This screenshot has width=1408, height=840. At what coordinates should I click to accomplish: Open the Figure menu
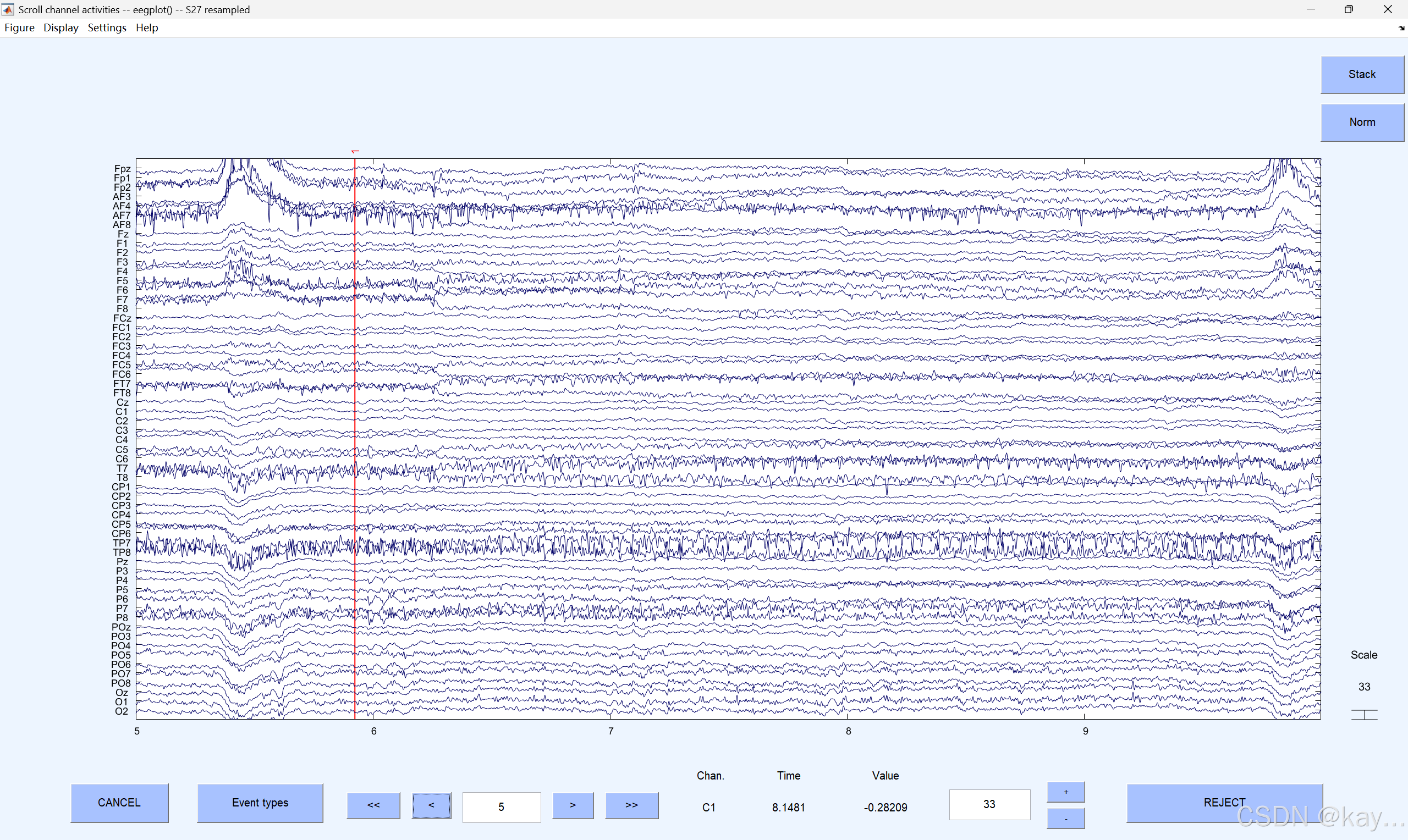point(19,27)
